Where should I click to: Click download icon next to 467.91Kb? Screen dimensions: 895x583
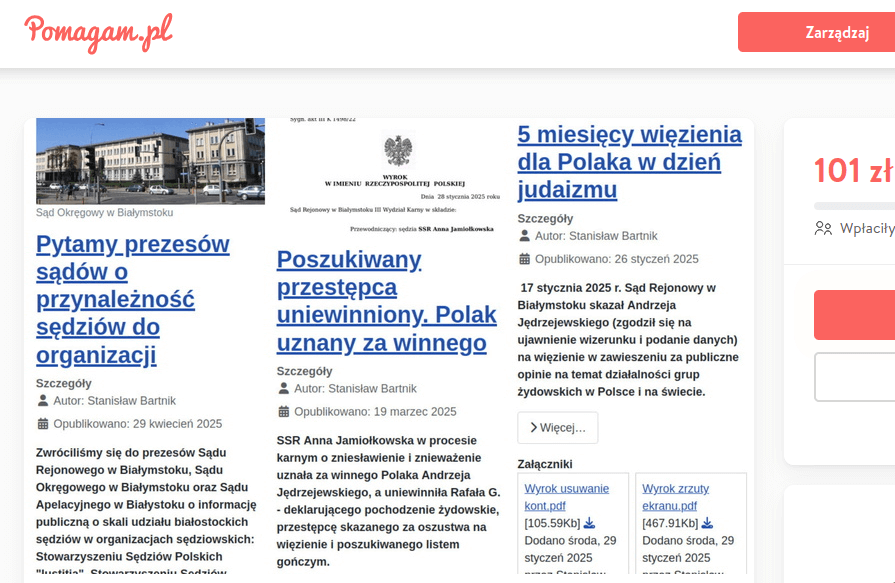click(x=707, y=523)
